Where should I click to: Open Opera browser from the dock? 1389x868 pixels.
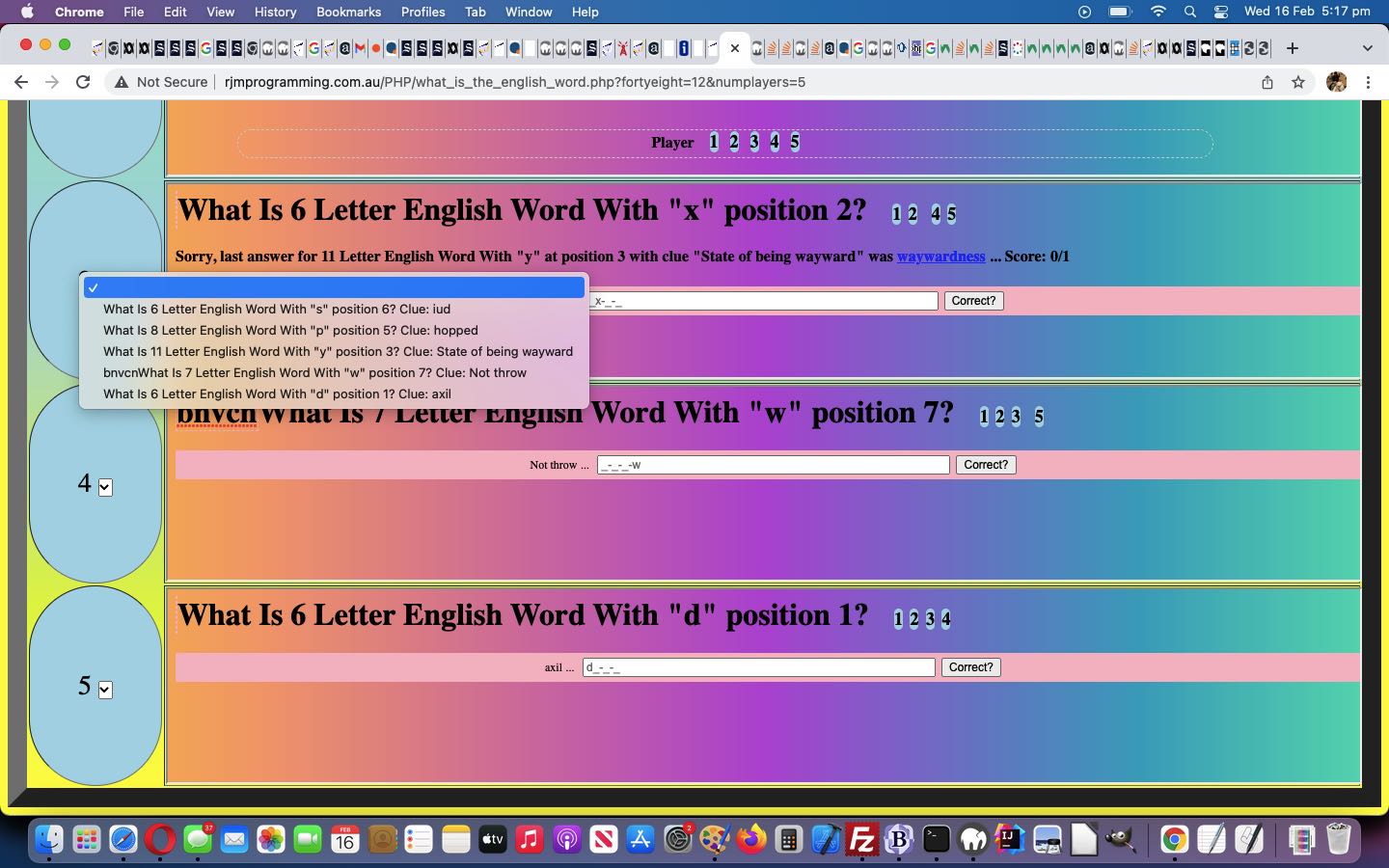pos(160,840)
